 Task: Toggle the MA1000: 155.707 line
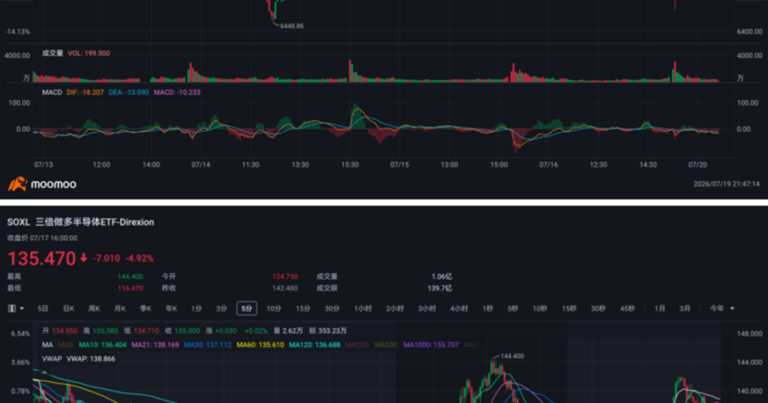[431, 345]
